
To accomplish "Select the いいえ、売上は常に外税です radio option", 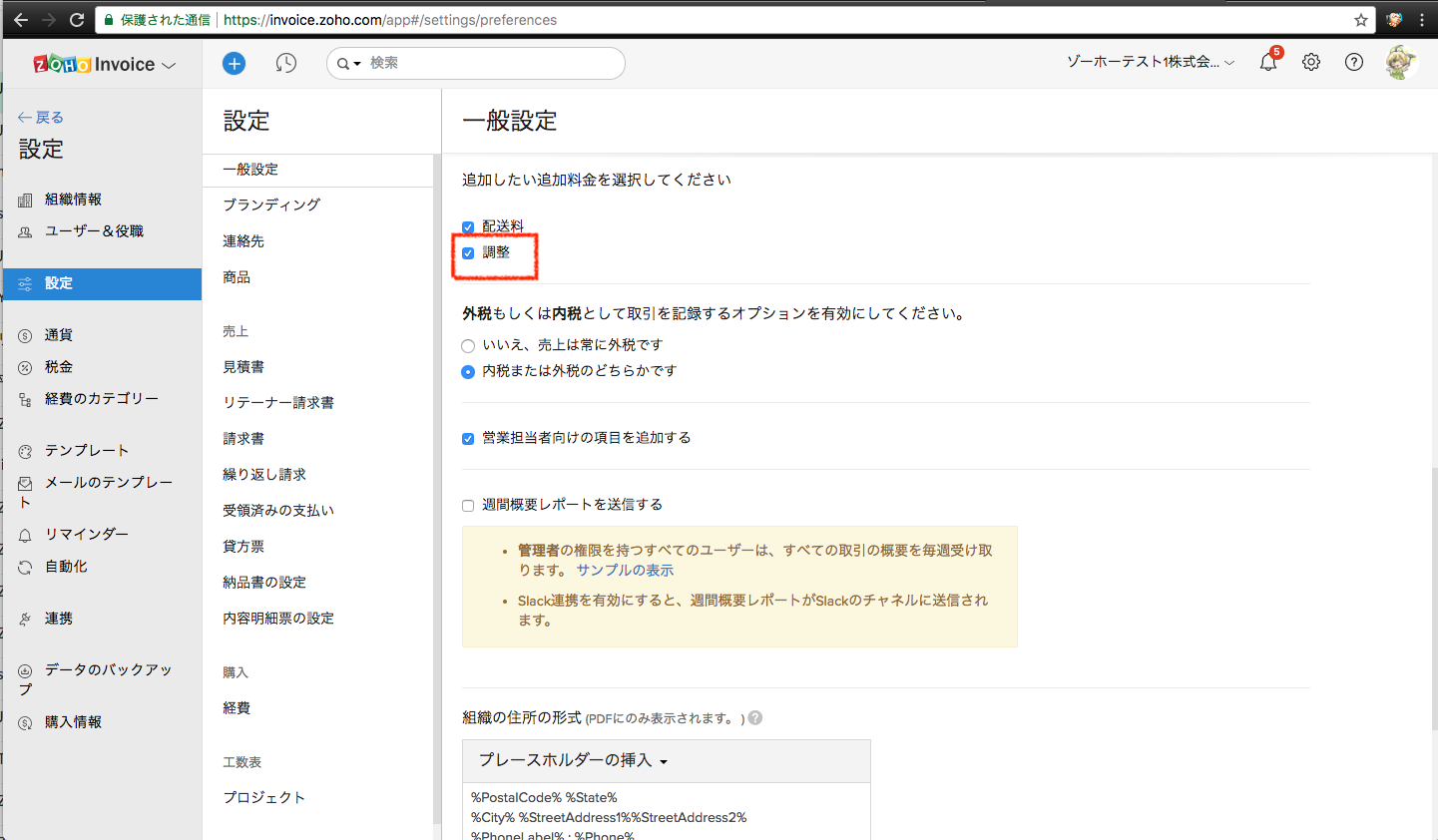I will coord(468,346).
